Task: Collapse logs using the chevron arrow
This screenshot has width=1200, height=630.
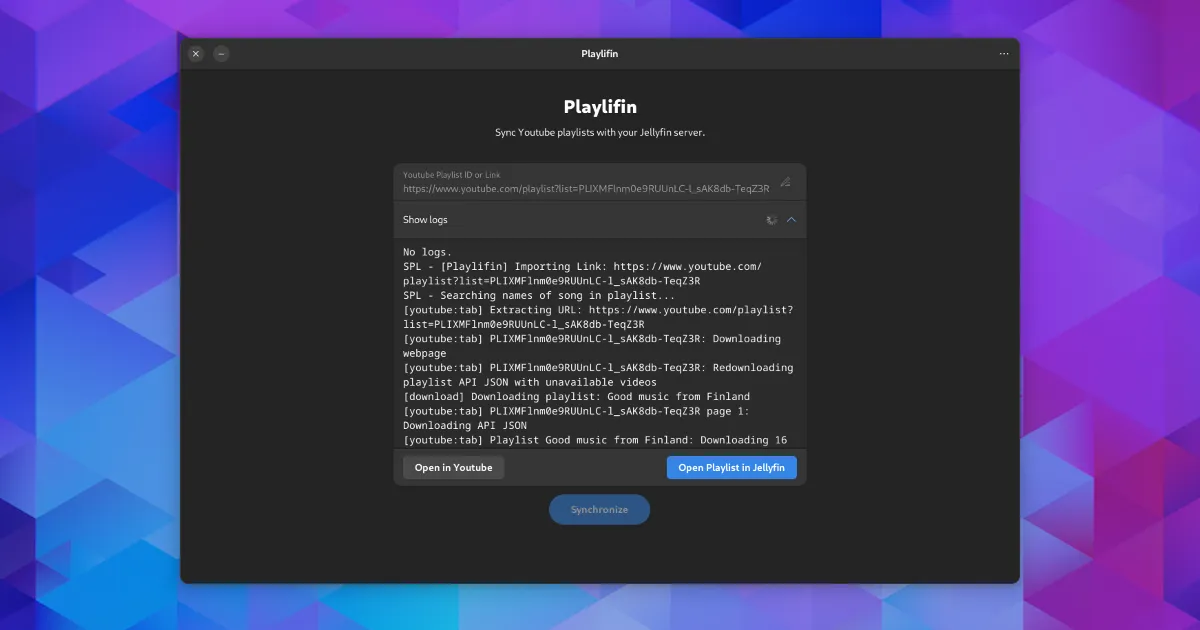Action: point(791,220)
